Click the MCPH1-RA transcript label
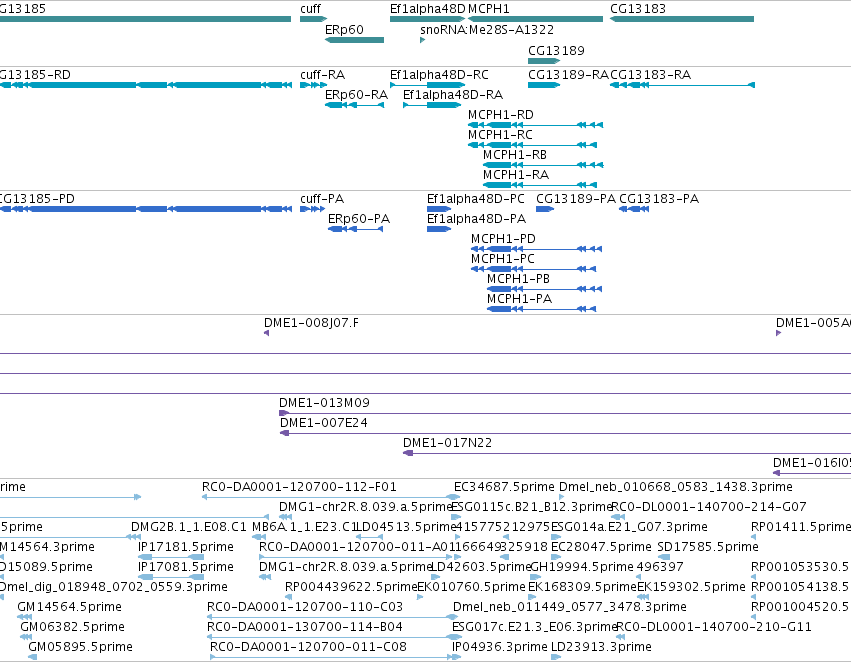This screenshot has height=662, width=851. tap(516, 175)
